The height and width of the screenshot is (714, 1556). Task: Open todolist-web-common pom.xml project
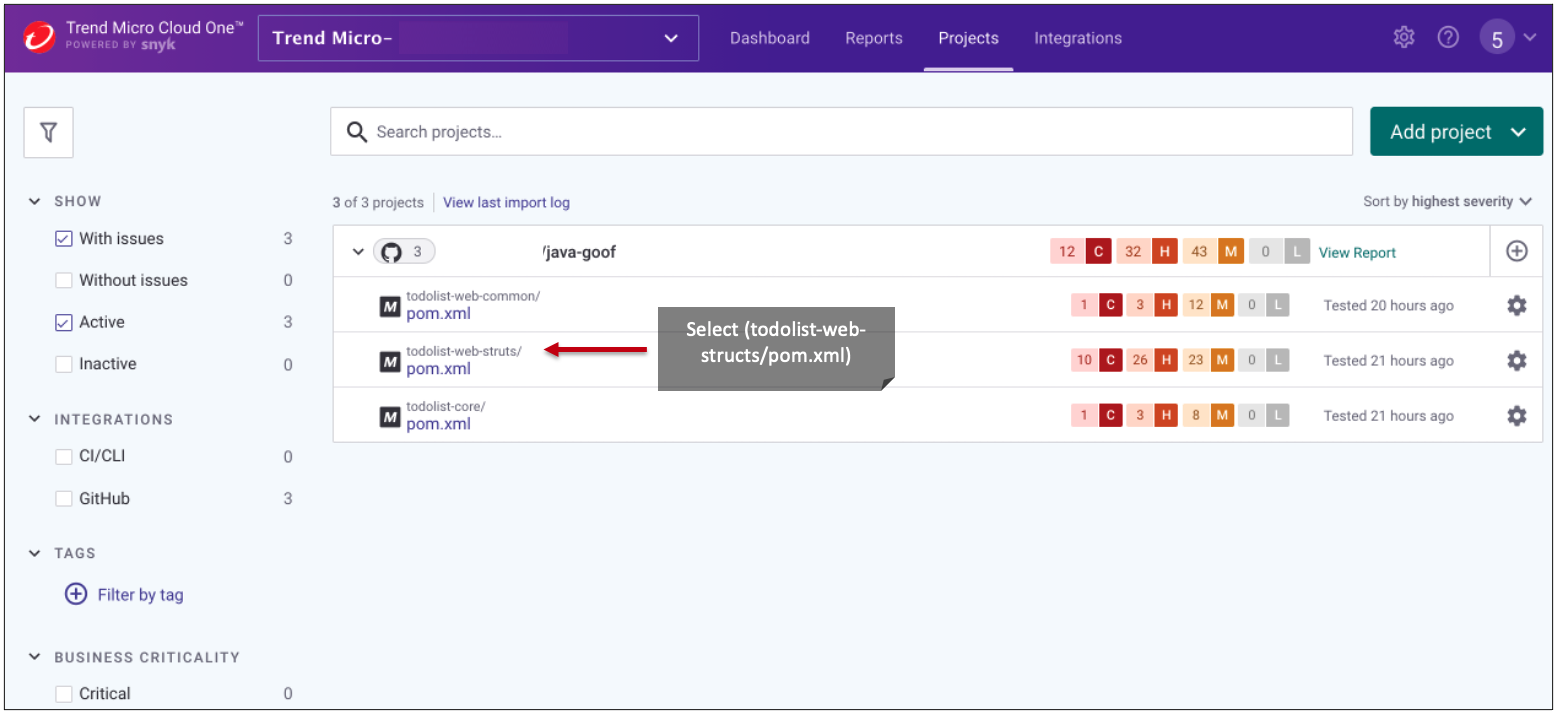coord(438,314)
